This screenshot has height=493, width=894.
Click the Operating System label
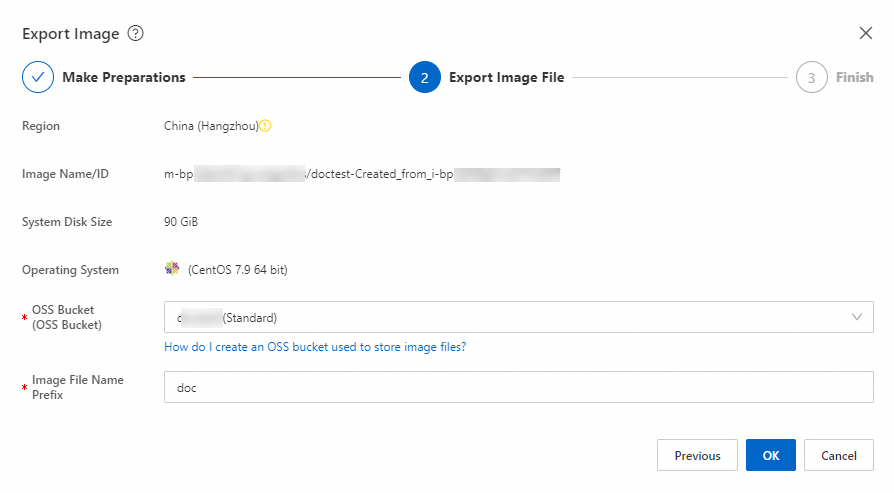pyautogui.click(x=70, y=270)
